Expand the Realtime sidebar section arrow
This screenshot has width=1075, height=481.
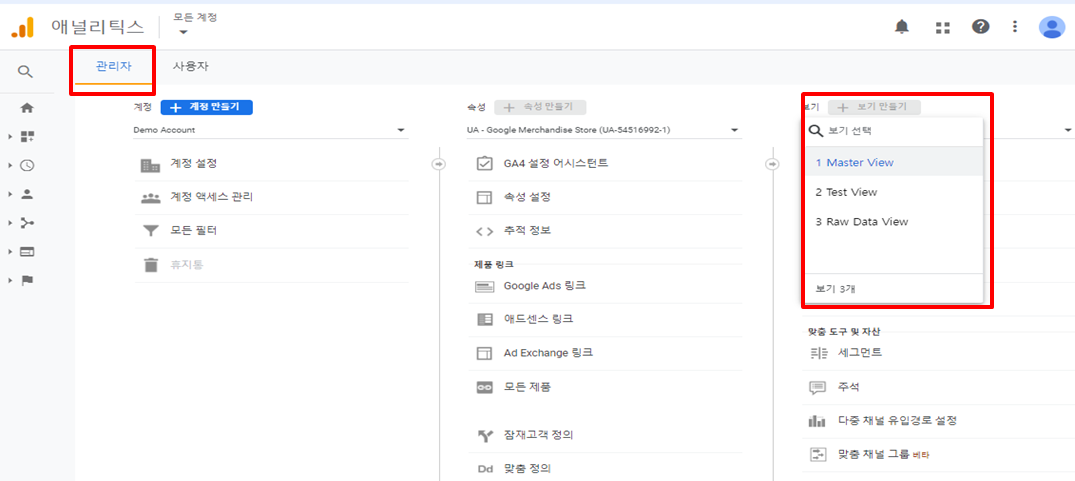coord(10,165)
